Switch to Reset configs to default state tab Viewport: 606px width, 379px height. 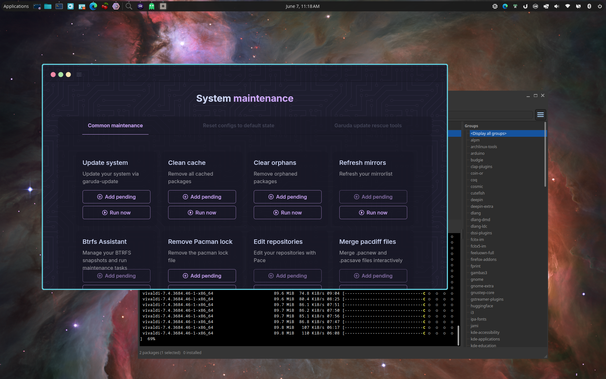(x=238, y=126)
